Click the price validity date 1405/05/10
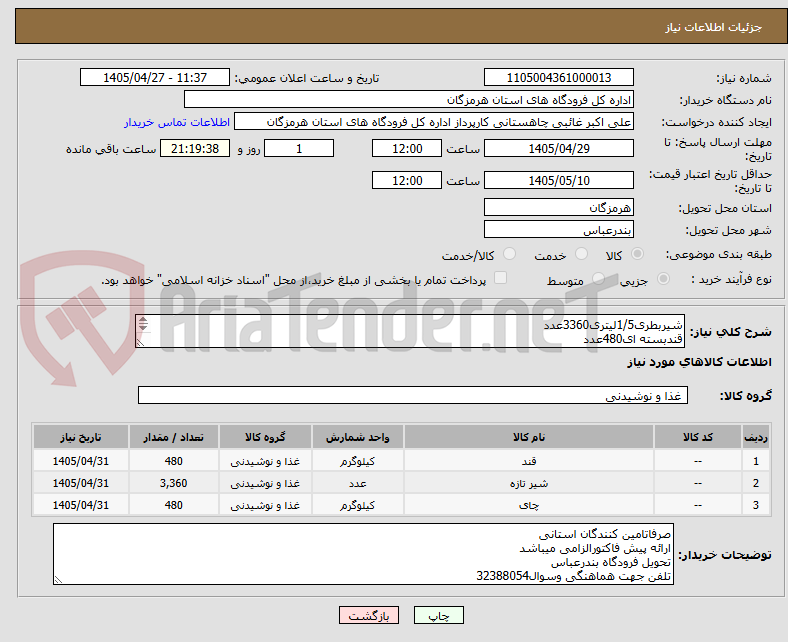 click(558, 180)
